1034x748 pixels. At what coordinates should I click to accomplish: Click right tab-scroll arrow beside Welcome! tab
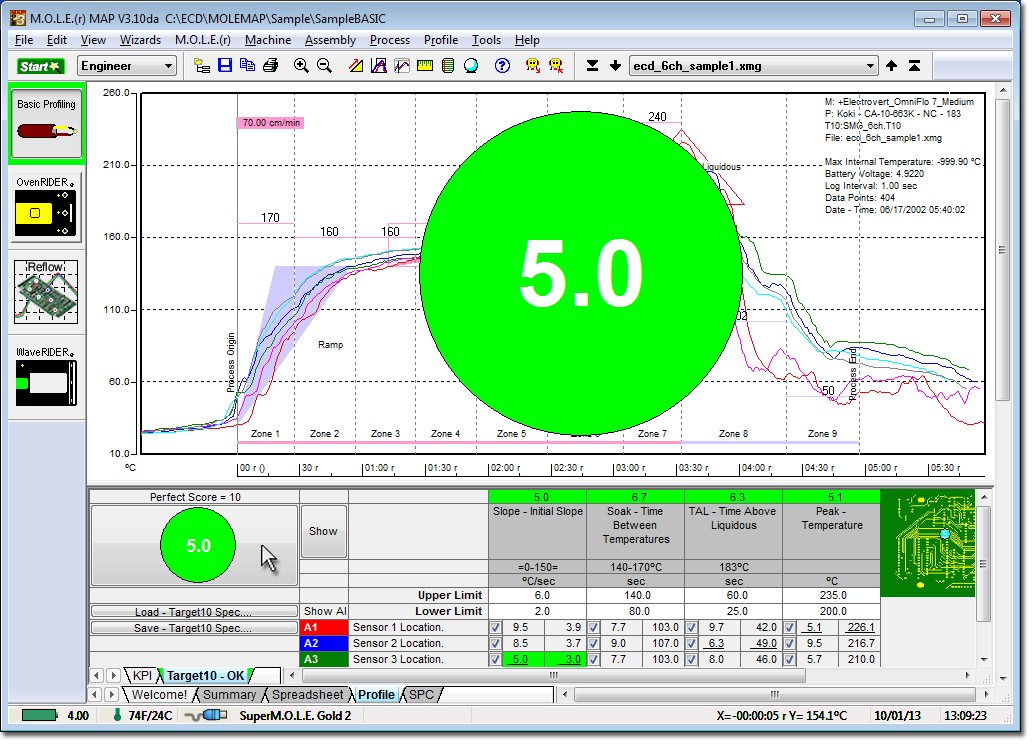tap(111, 695)
